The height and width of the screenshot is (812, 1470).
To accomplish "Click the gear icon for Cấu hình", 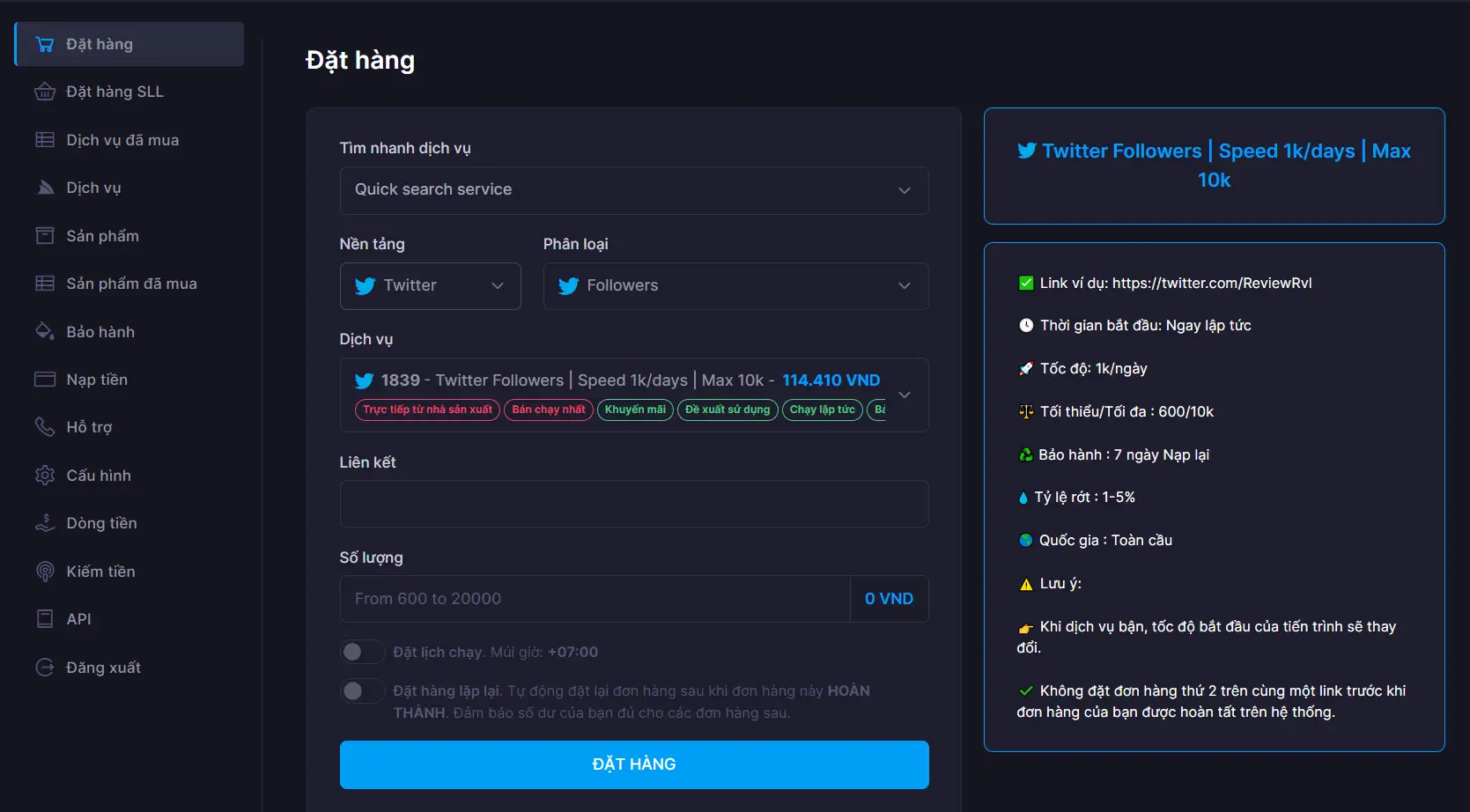I will (x=44, y=476).
